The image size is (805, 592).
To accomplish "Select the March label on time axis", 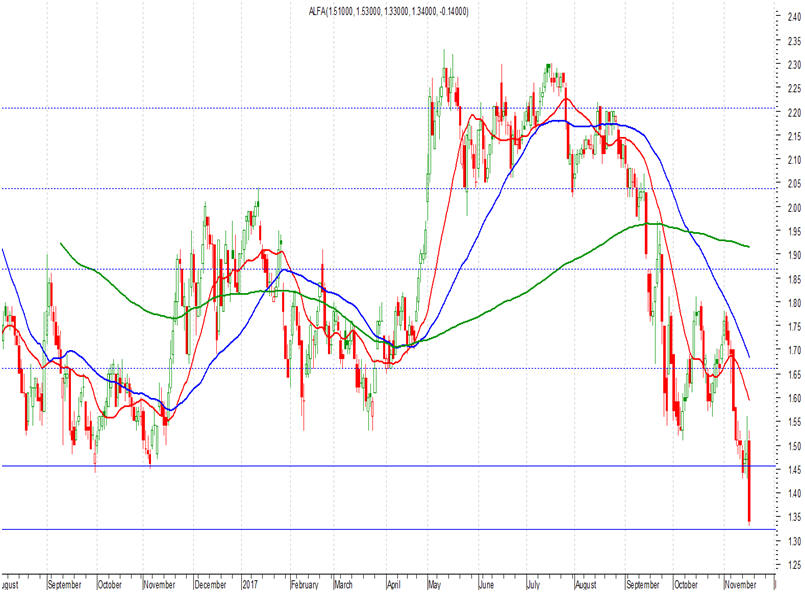I will click(343, 584).
